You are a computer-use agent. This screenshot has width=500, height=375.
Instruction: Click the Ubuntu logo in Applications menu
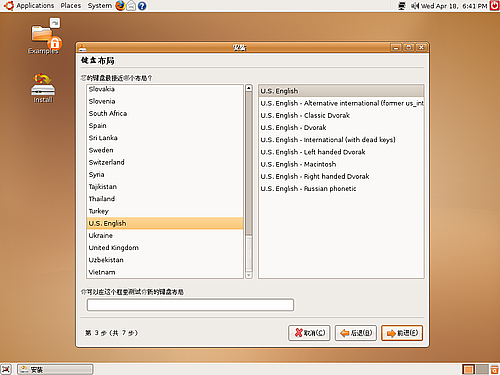pos(8,5)
